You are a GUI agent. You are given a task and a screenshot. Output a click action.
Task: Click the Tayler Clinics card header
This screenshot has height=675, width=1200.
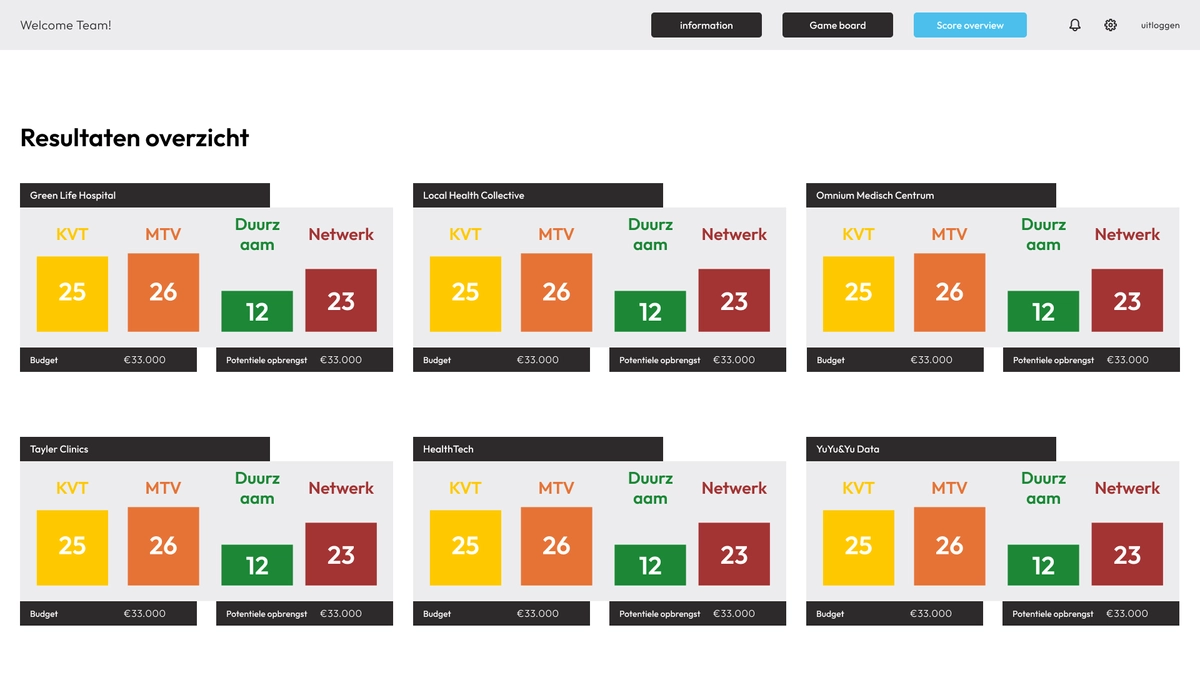tap(145, 449)
